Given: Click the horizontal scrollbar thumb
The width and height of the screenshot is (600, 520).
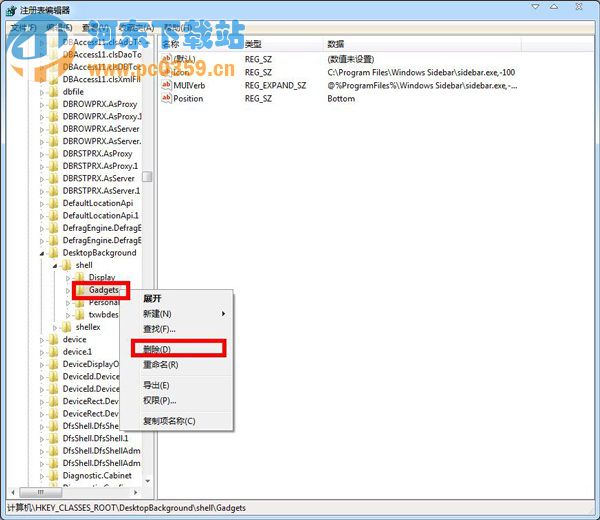Looking at the screenshot, I should click(40, 492).
